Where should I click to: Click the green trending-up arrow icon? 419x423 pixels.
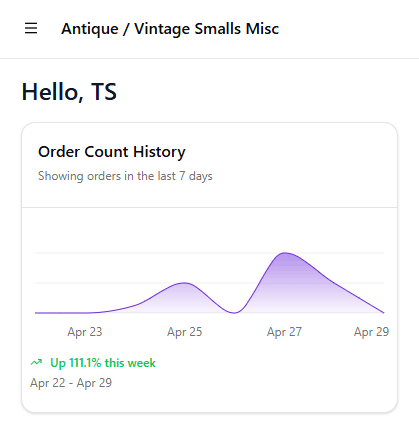click(x=36, y=362)
